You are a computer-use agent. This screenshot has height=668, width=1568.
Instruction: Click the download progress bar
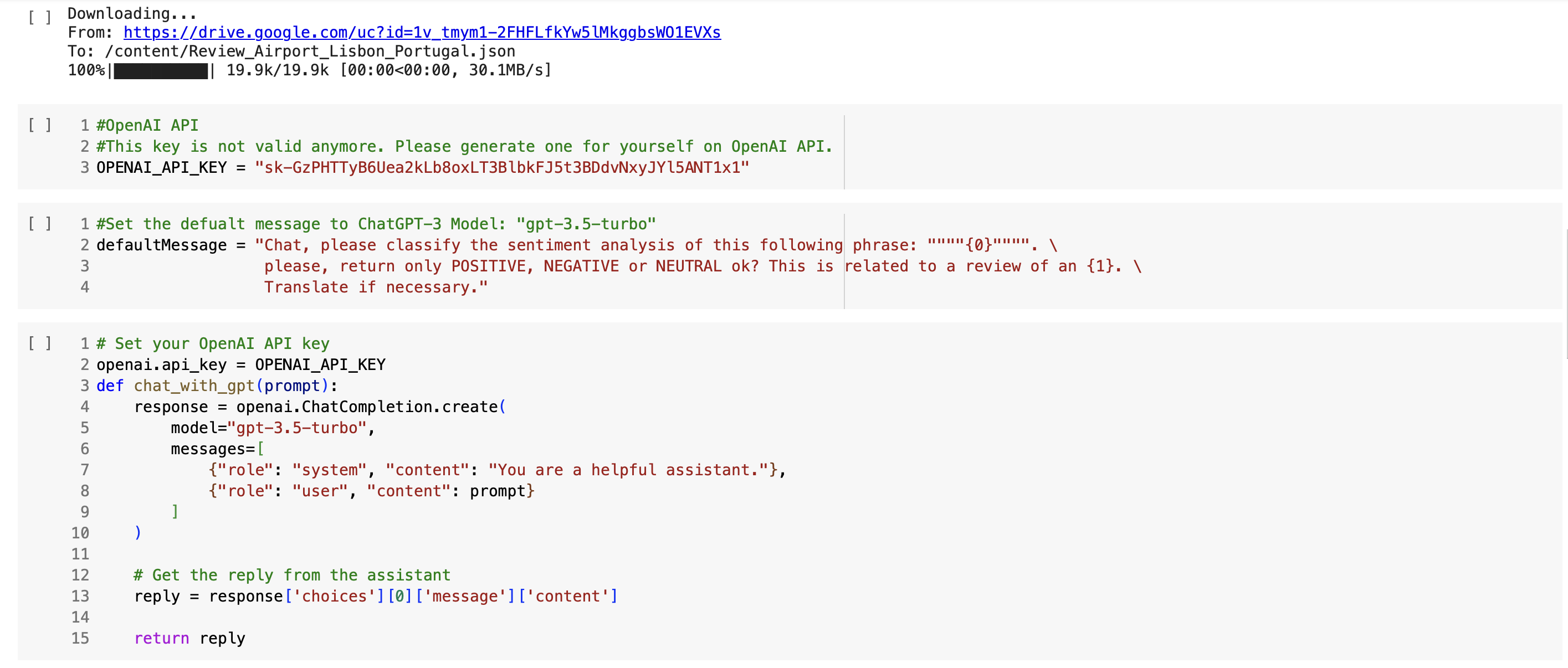click(161, 70)
